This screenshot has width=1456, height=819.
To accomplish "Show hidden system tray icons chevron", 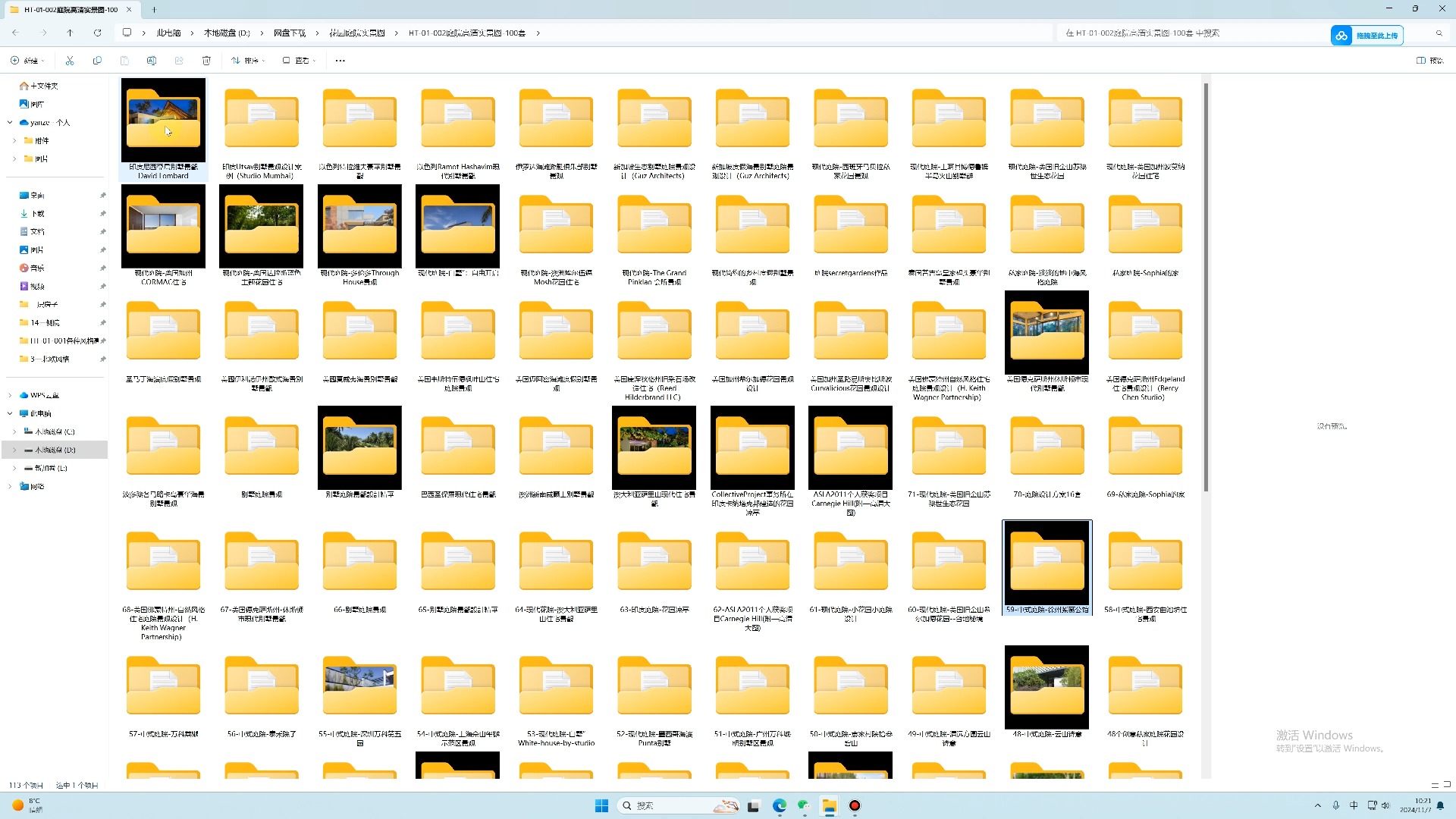I will point(1318,805).
